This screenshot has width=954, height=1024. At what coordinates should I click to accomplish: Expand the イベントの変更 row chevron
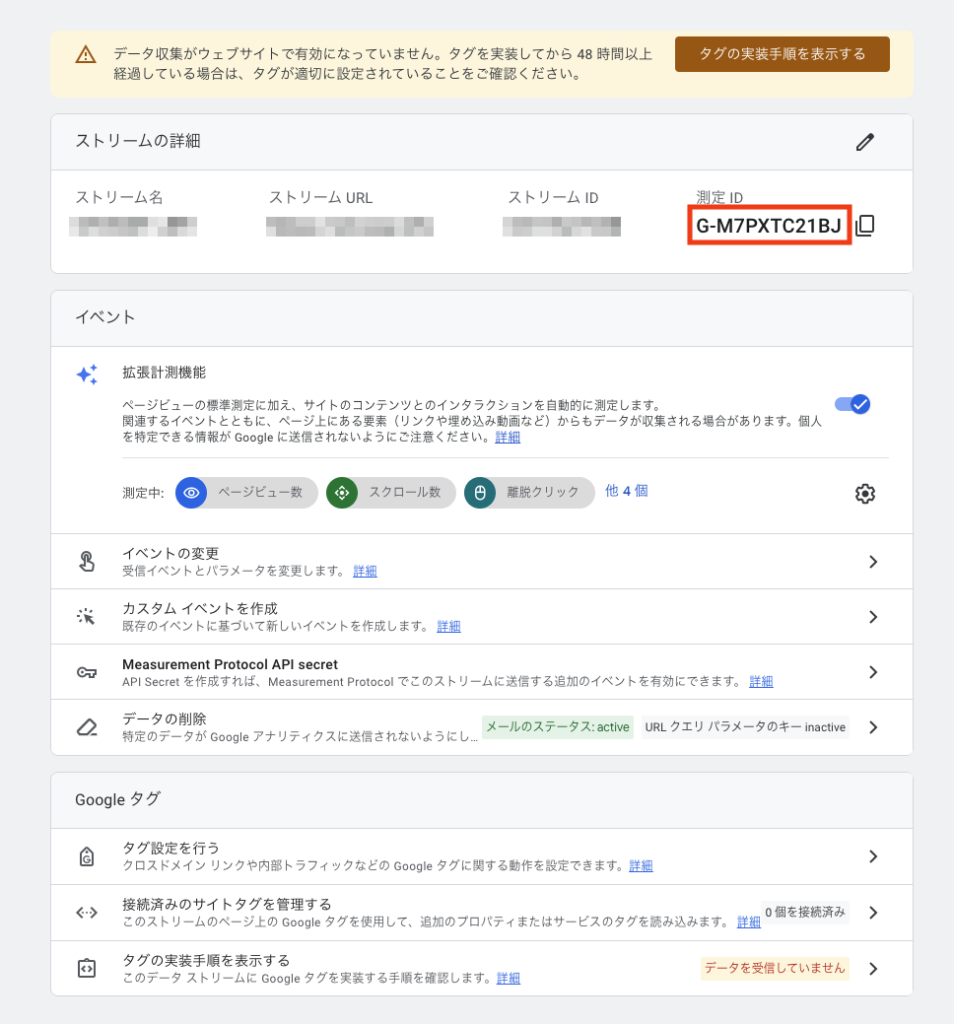click(873, 562)
